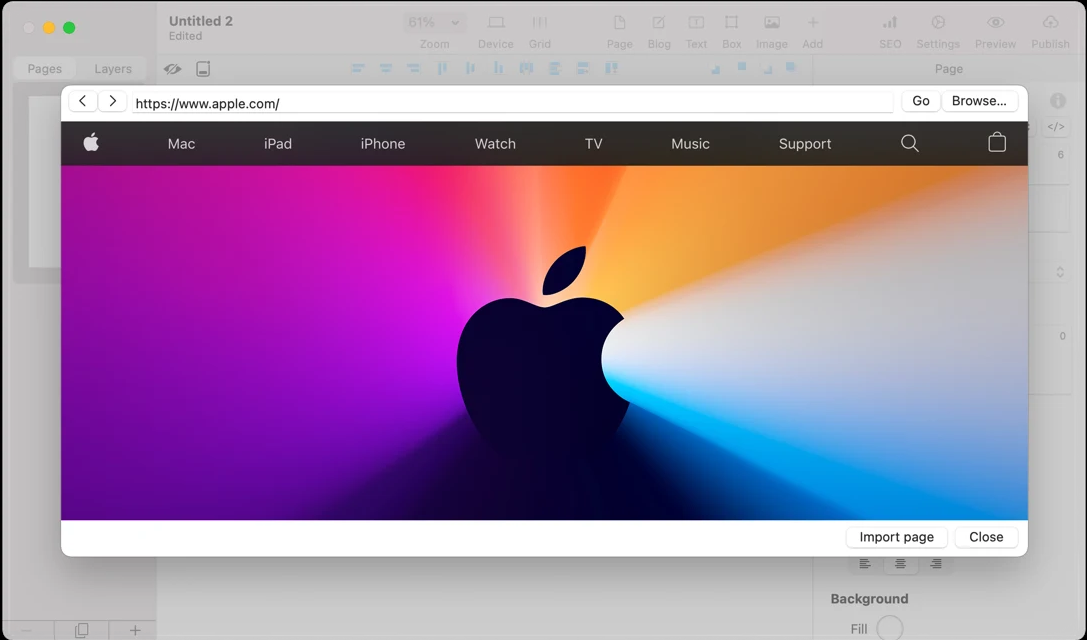Click the Preview eye icon in toolbar
This screenshot has width=1087, height=640.
coord(994,23)
